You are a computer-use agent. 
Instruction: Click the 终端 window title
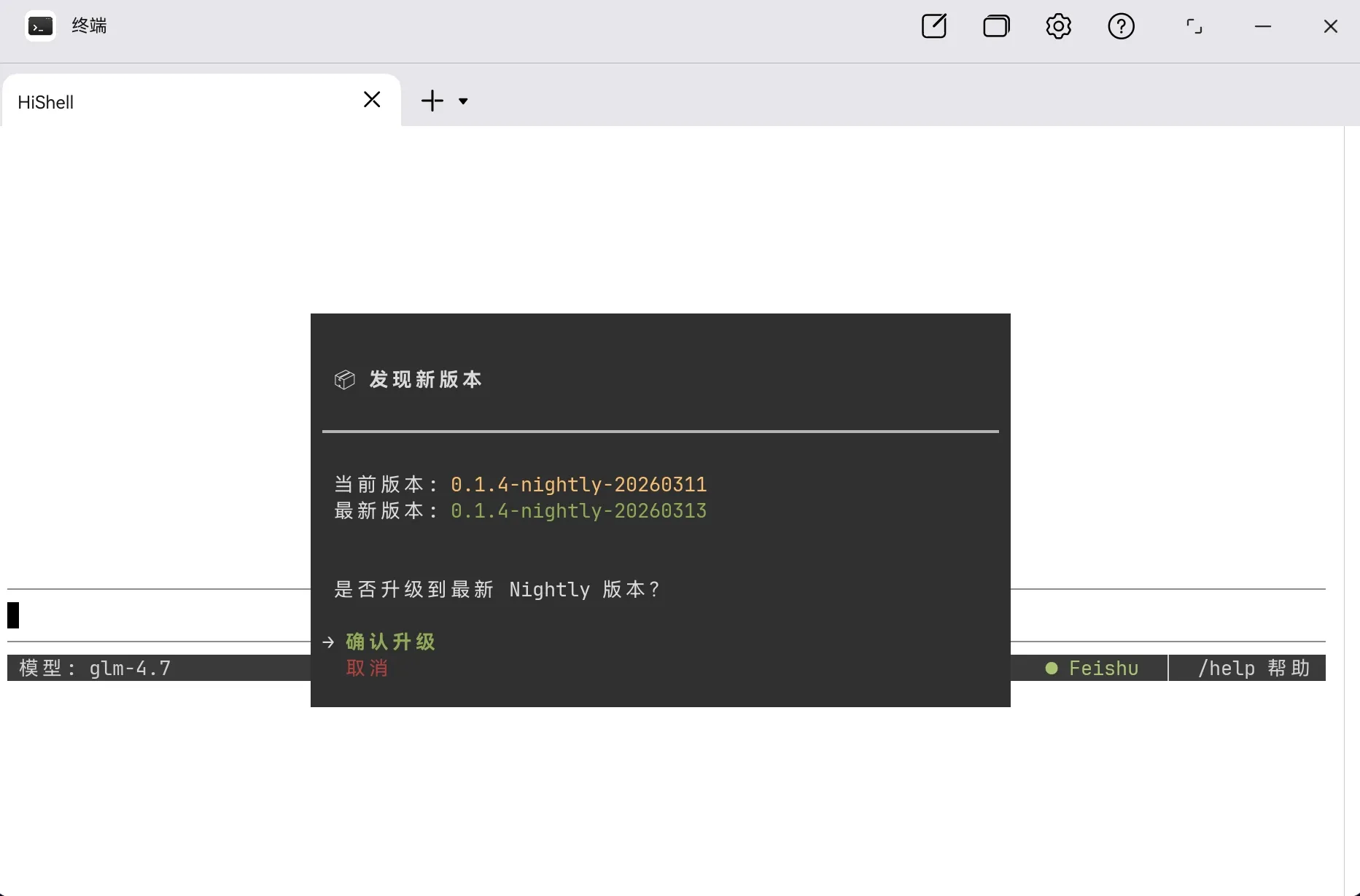tap(89, 26)
